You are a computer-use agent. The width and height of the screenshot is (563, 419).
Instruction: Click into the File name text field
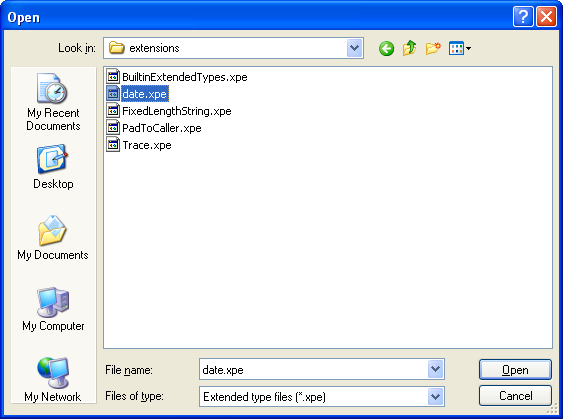click(x=313, y=369)
